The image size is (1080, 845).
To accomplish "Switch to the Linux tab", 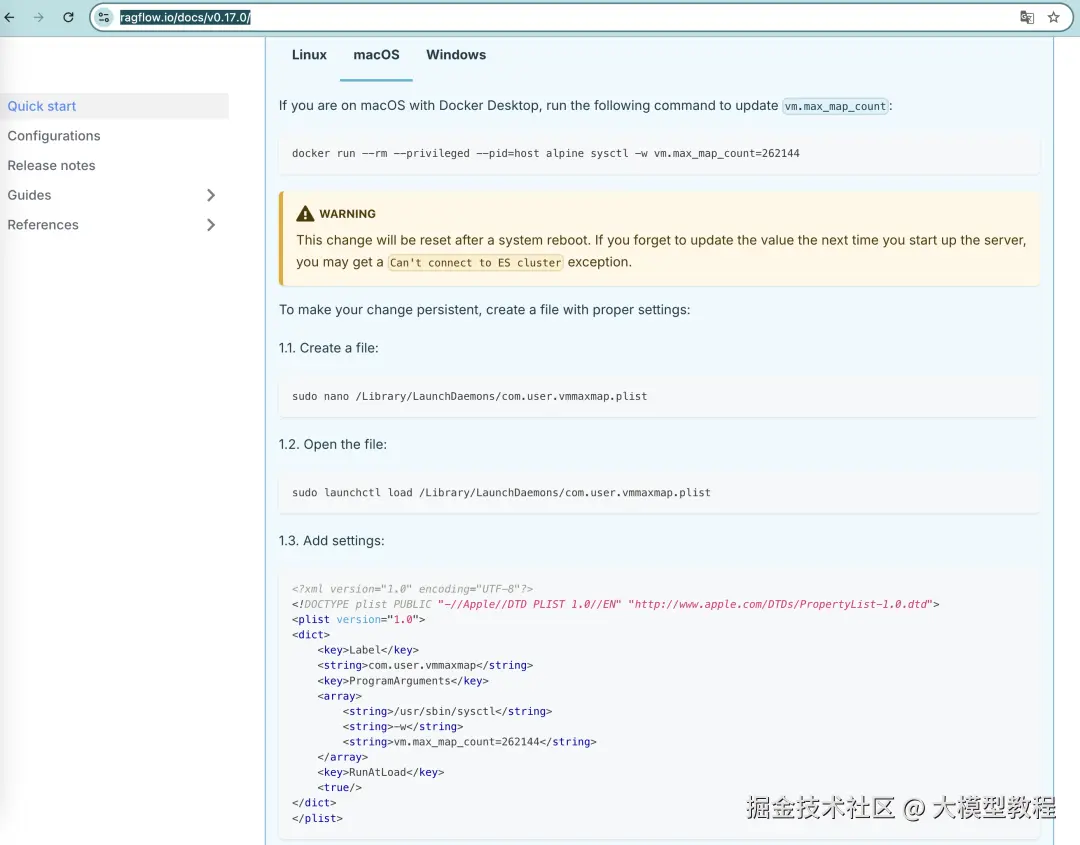I will 309,54.
